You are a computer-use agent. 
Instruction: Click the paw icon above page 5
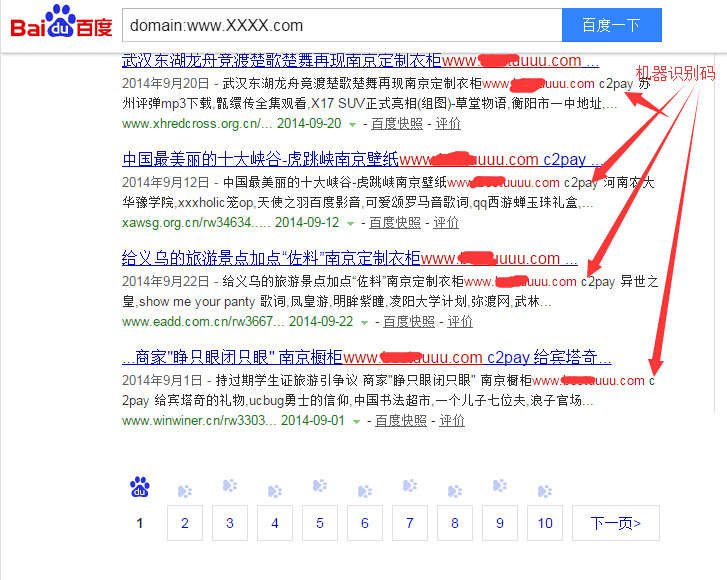319,487
